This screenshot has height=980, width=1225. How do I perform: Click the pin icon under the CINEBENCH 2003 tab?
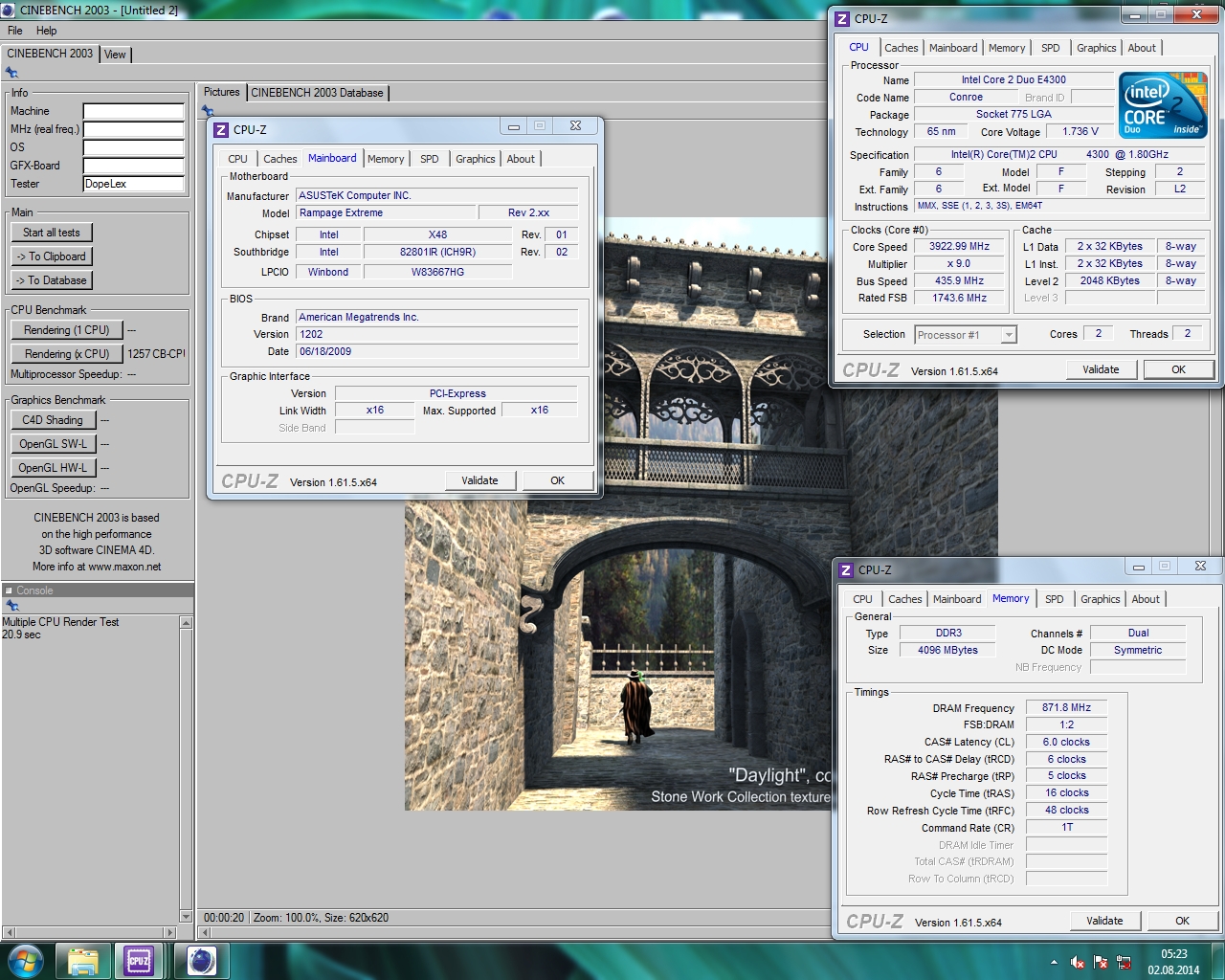(11, 73)
